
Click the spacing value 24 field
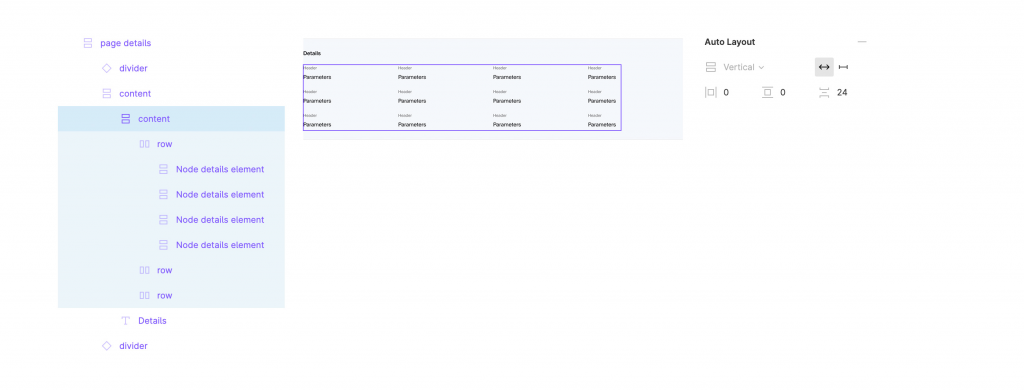click(x=842, y=93)
